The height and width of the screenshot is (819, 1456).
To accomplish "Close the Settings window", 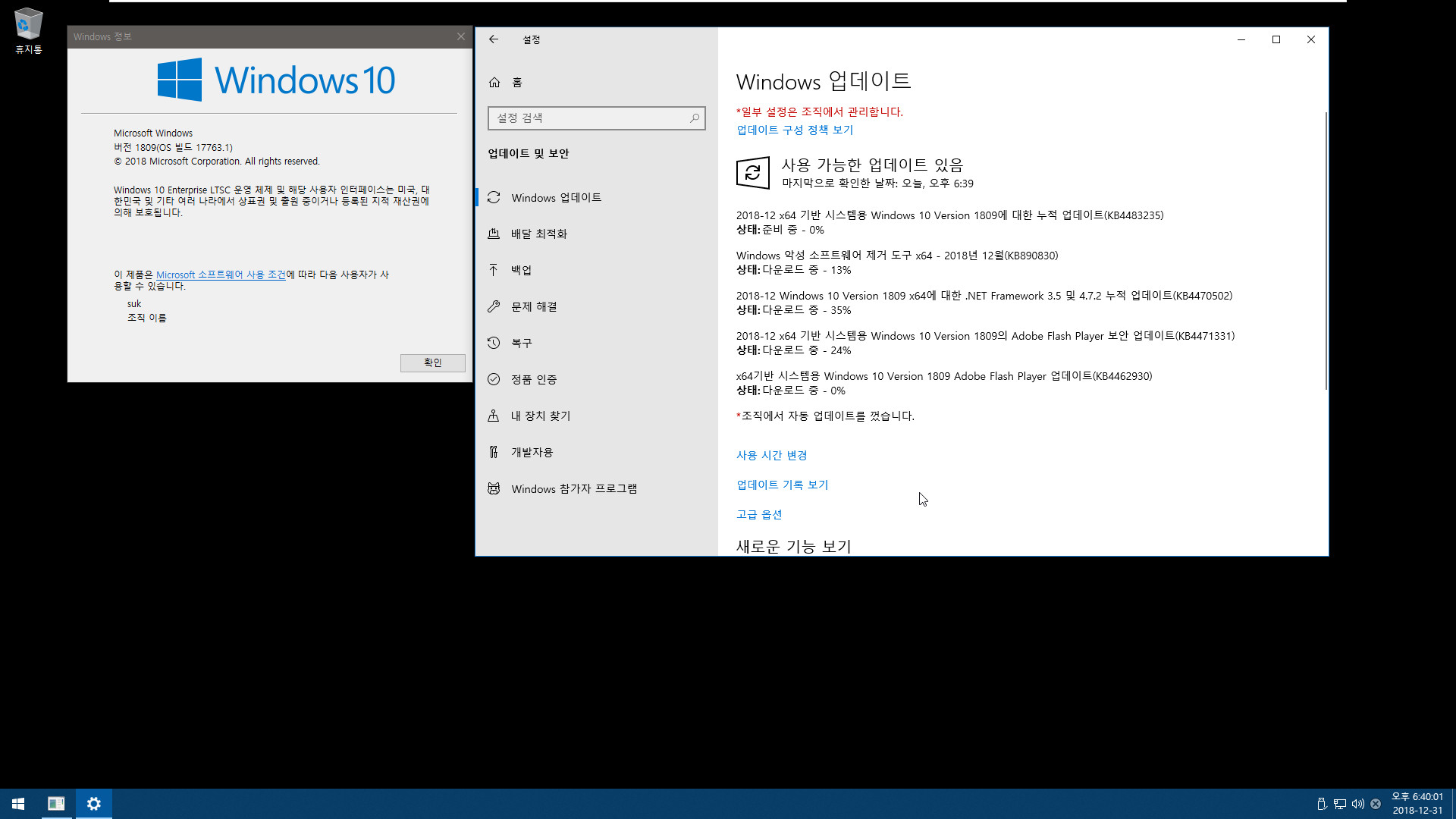I will tap(1311, 39).
